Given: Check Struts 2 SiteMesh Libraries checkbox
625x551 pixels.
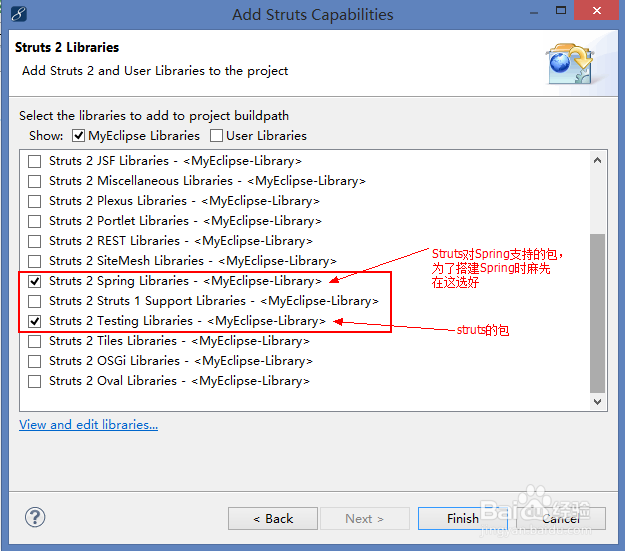Looking at the screenshot, I should 35,261.
